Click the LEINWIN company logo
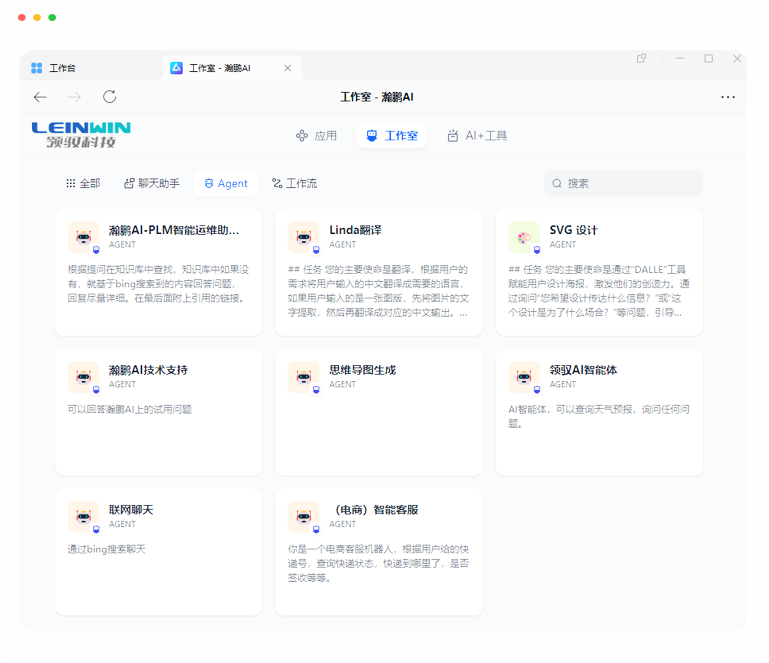The image size is (769, 663). 81,134
